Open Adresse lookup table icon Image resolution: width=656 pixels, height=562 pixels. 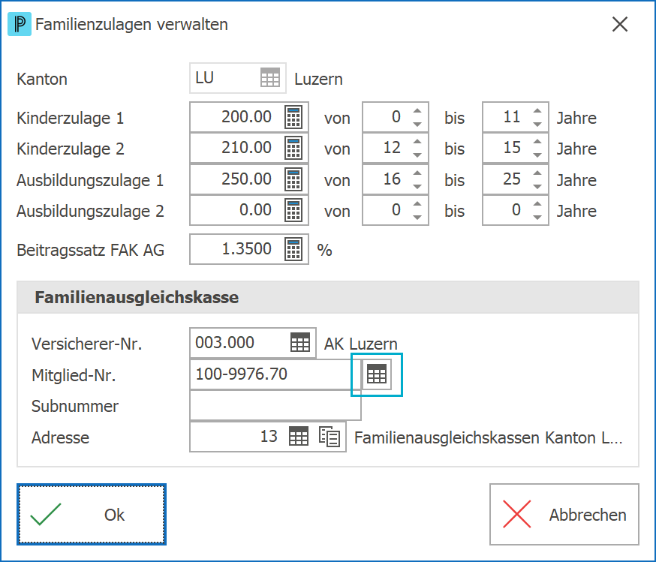(299, 436)
